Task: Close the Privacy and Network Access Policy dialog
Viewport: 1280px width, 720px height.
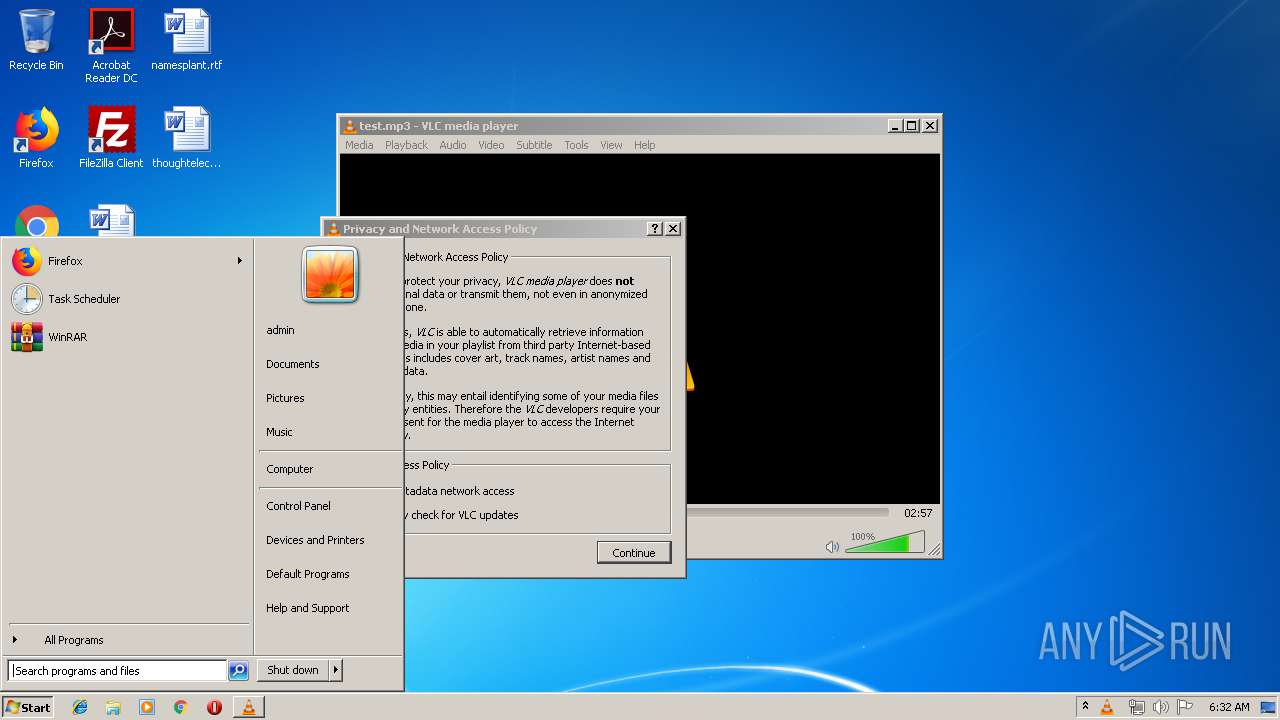Action: click(673, 229)
